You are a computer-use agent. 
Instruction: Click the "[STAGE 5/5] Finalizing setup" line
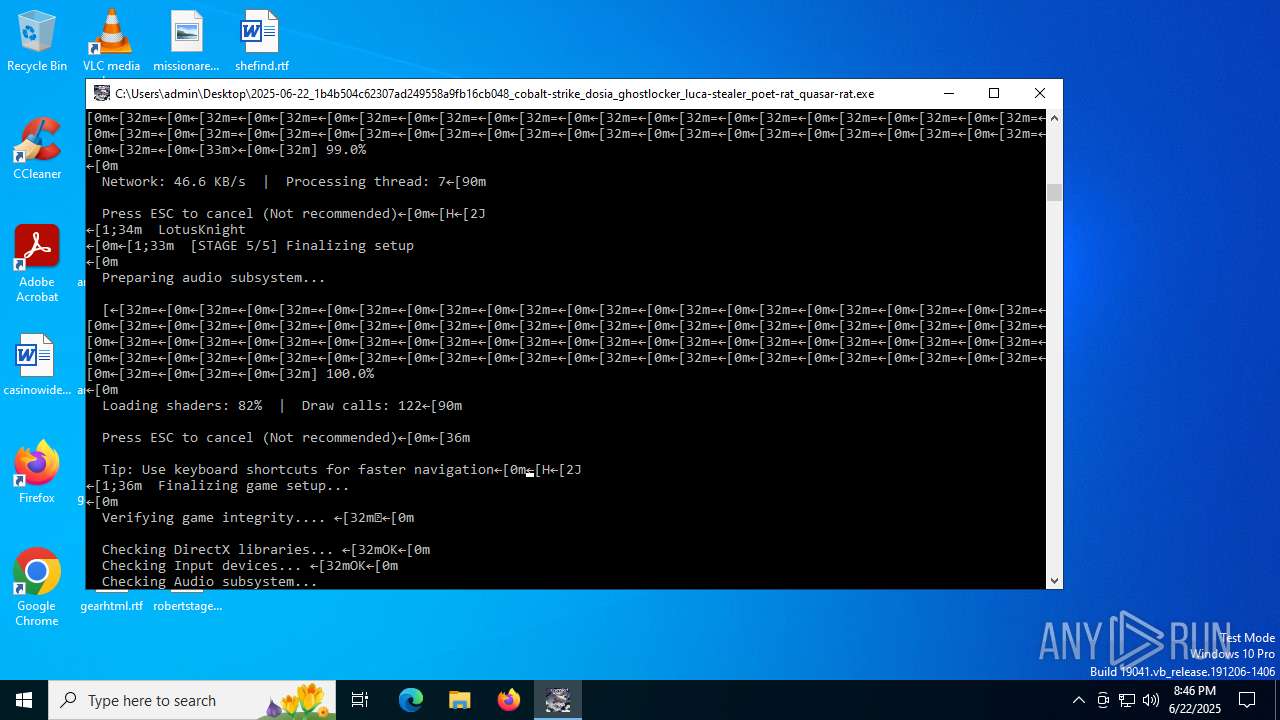point(302,246)
